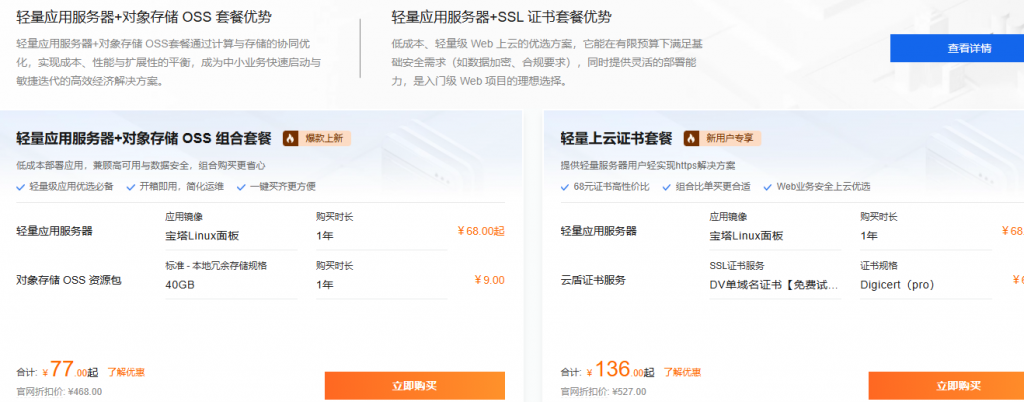Viewport: 1024px width, 402px height.
Task: Click 立即购买 in the OSS 组合套餐 card
Action: click(x=415, y=386)
